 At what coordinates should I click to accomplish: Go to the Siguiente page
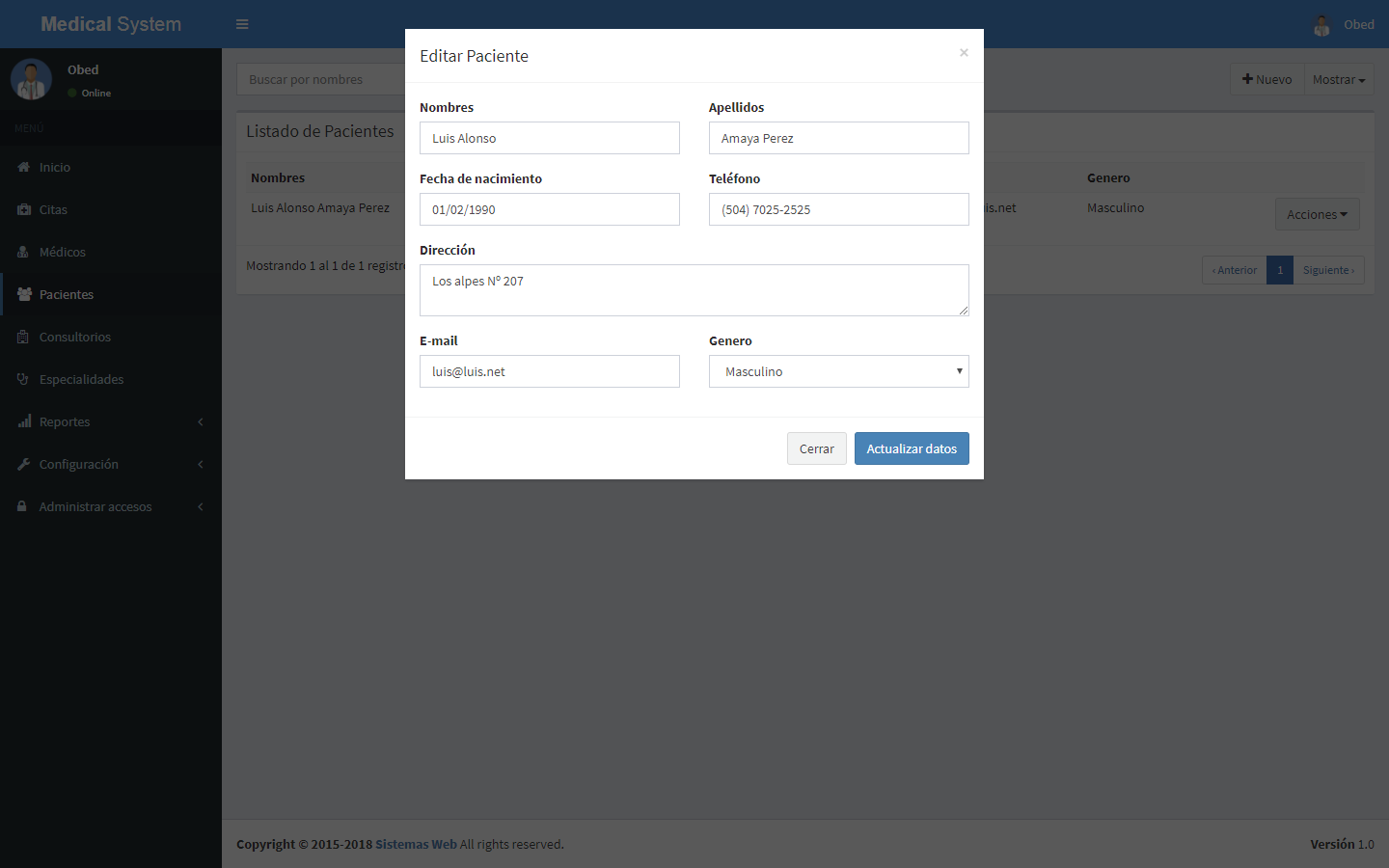tap(1328, 270)
